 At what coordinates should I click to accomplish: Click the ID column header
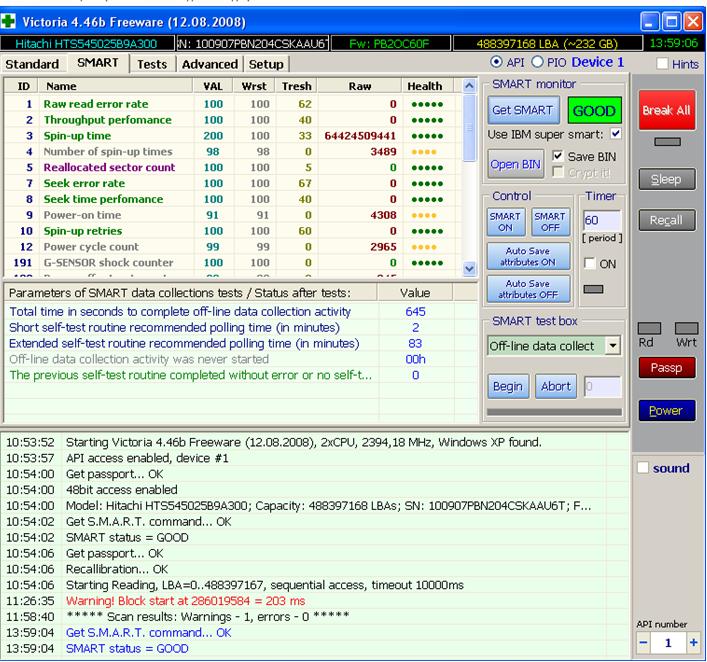pos(23,86)
